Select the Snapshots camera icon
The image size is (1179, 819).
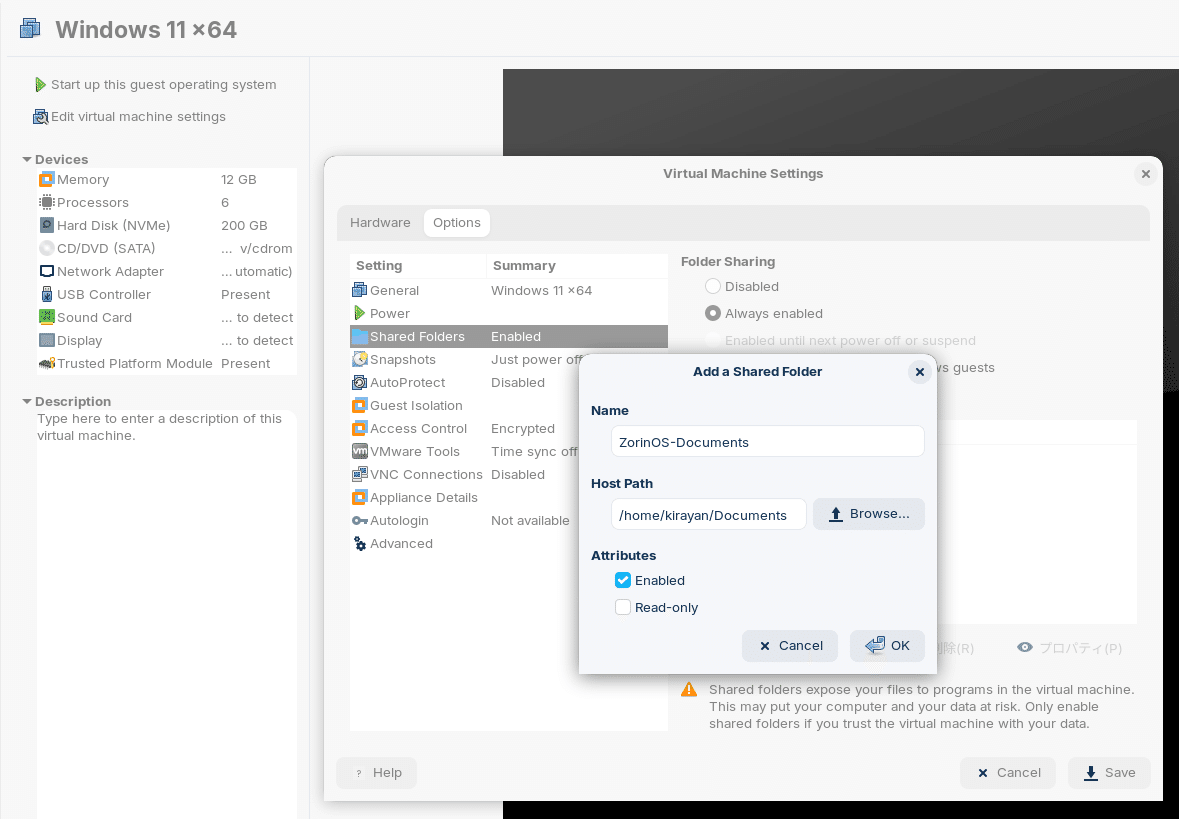tap(358, 359)
